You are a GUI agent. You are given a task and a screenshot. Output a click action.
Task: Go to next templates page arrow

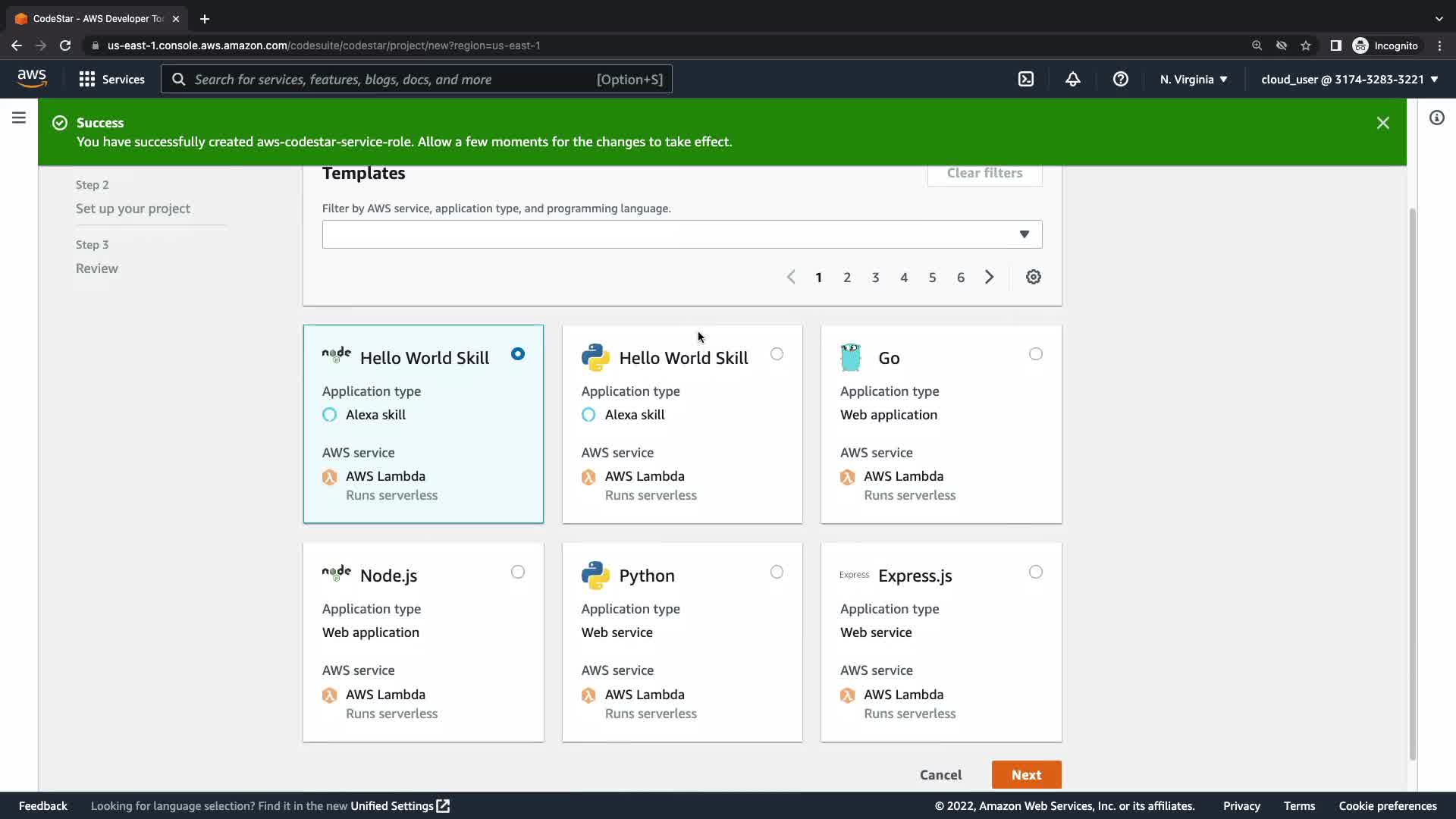[989, 278]
